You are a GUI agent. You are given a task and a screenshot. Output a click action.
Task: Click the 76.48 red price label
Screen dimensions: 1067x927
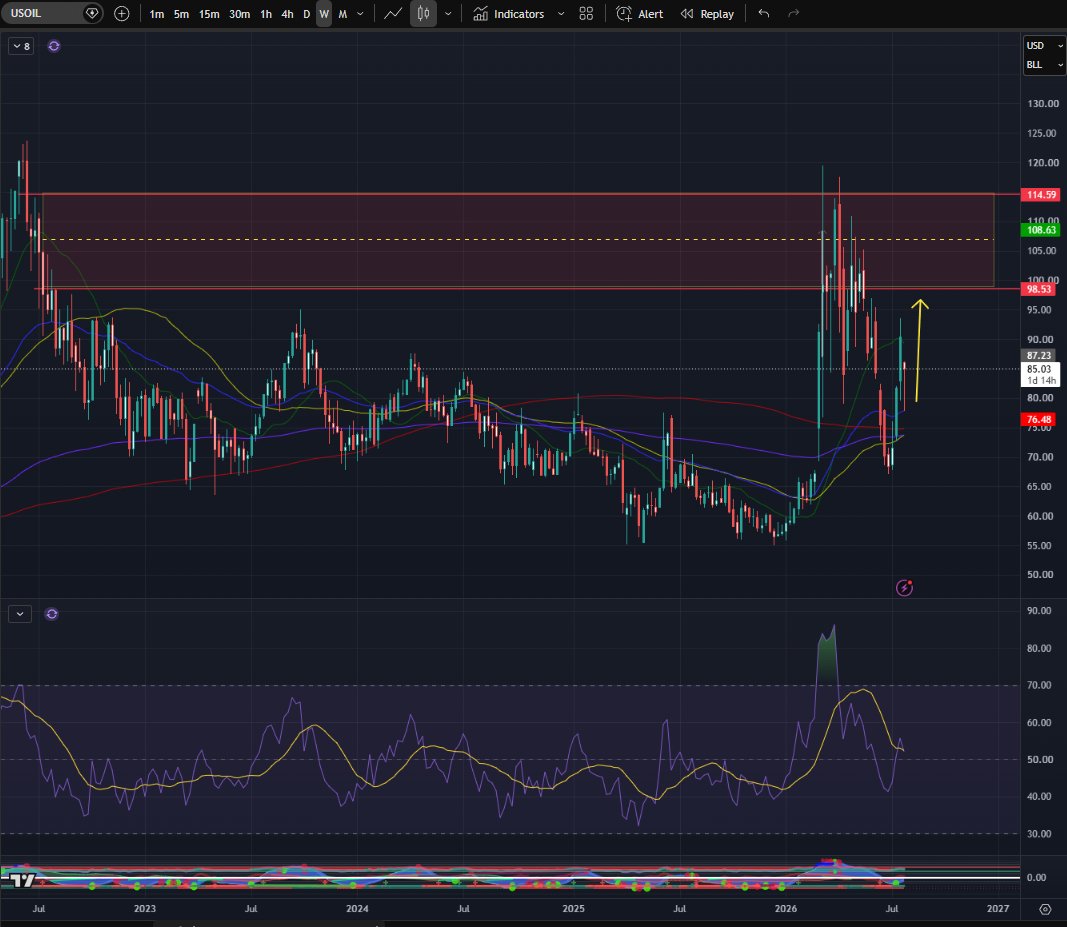(1038, 419)
